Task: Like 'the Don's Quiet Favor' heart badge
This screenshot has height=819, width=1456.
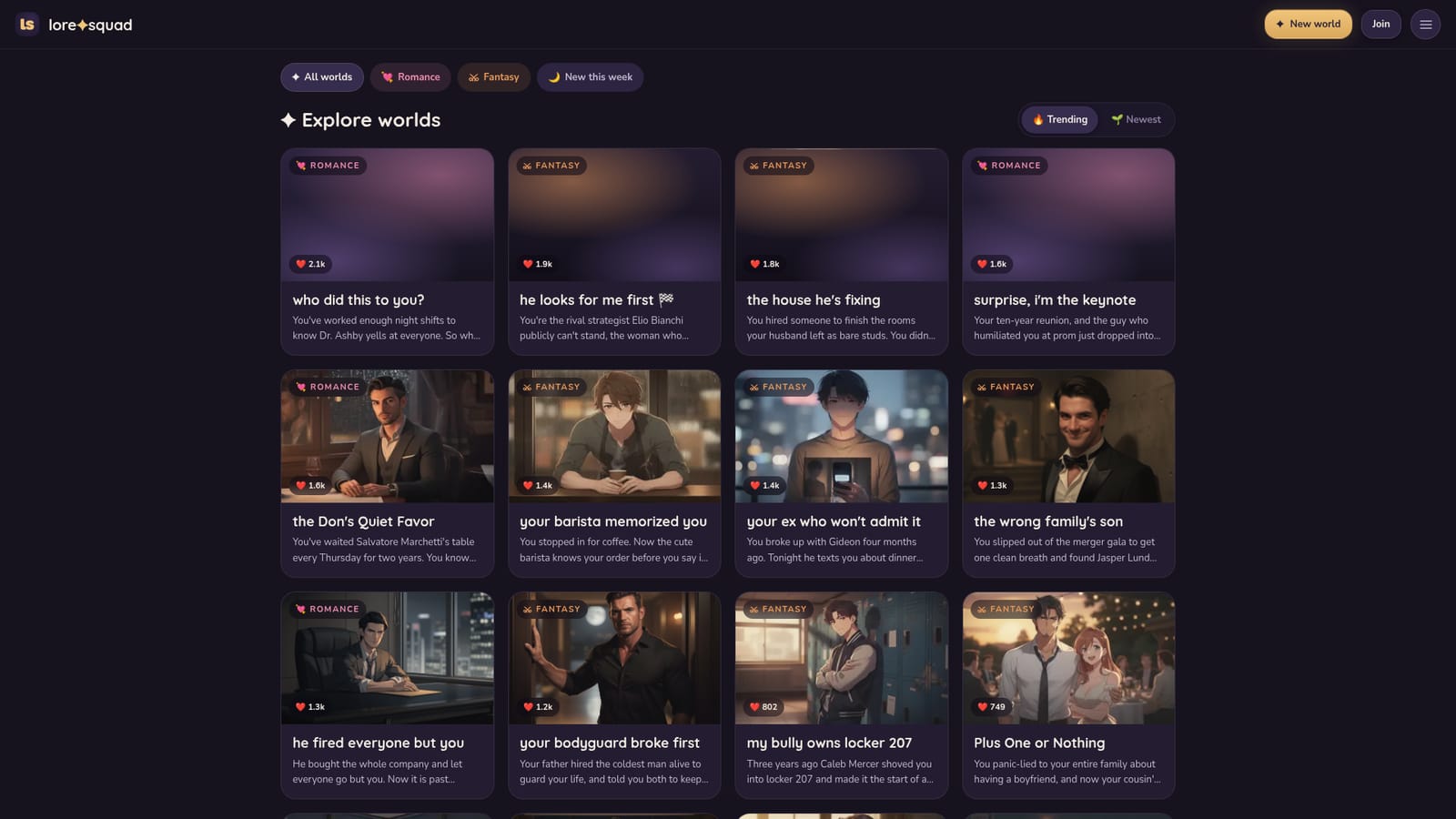Action: pos(310,486)
